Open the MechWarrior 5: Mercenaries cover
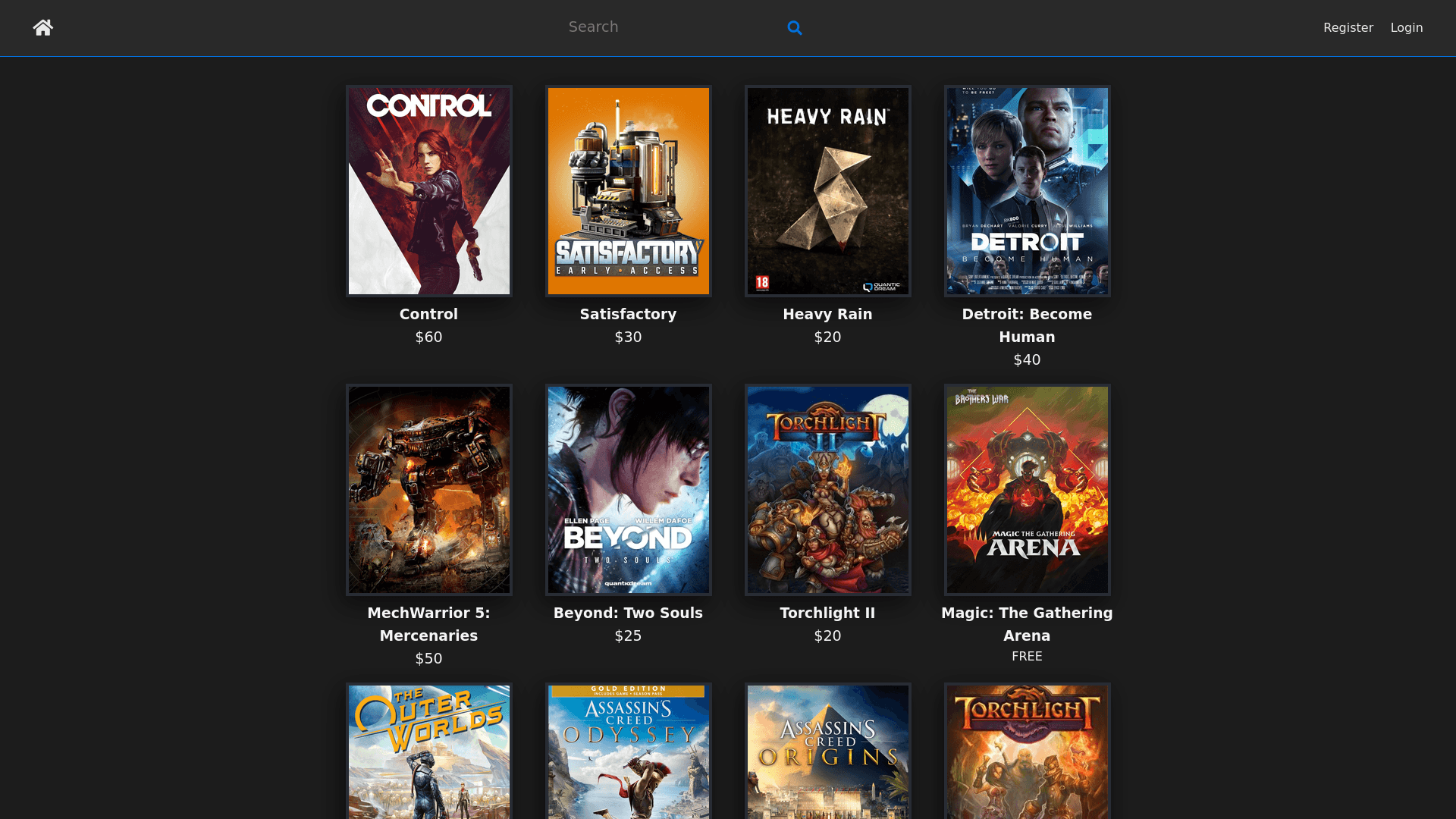Image resolution: width=1456 pixels, height=819 pixels. tap(428, 489)
